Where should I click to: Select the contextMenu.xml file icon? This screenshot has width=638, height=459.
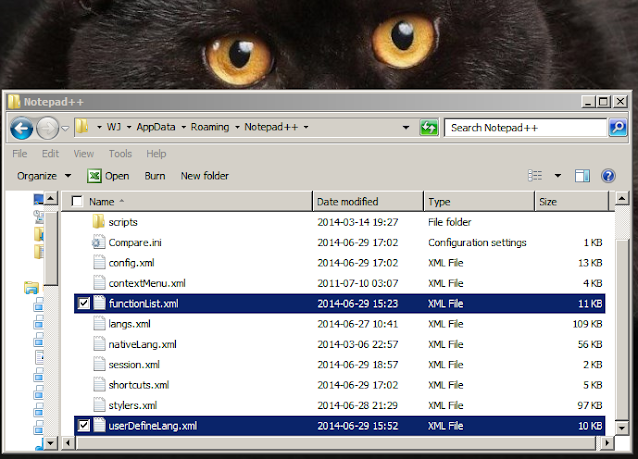coord(99,283)
